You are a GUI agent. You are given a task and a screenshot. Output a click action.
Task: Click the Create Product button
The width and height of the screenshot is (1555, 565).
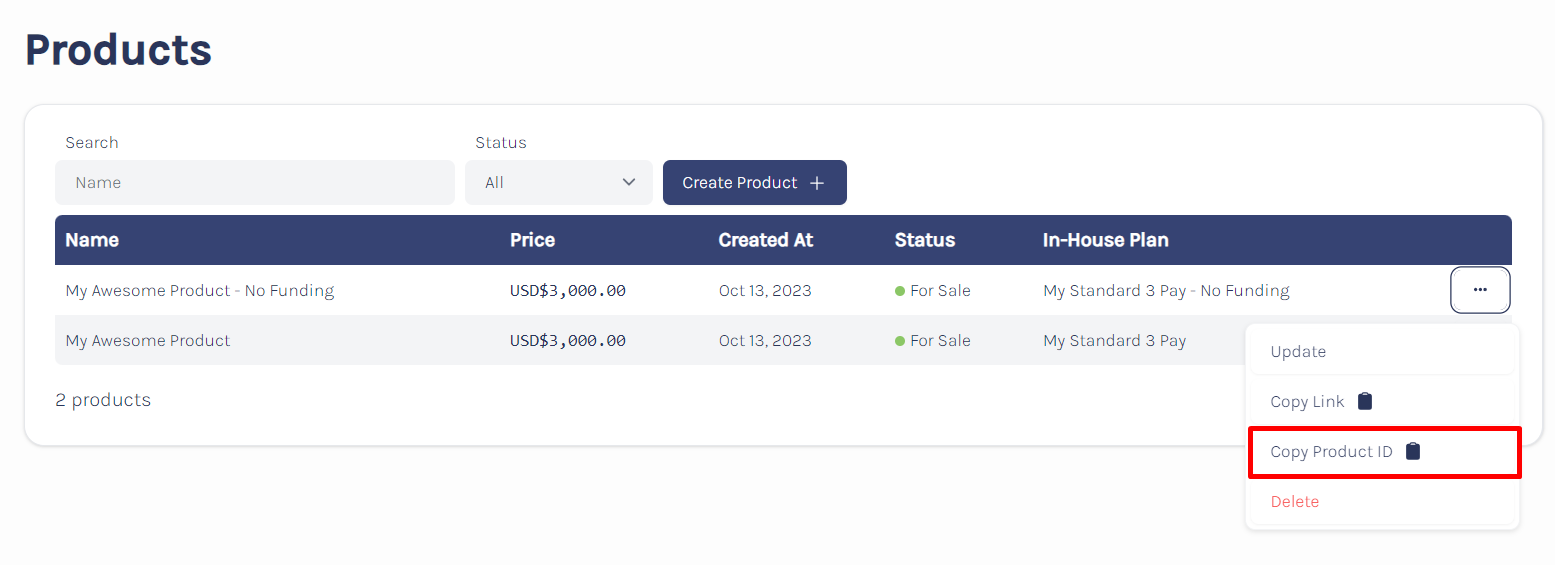point(755,182)
